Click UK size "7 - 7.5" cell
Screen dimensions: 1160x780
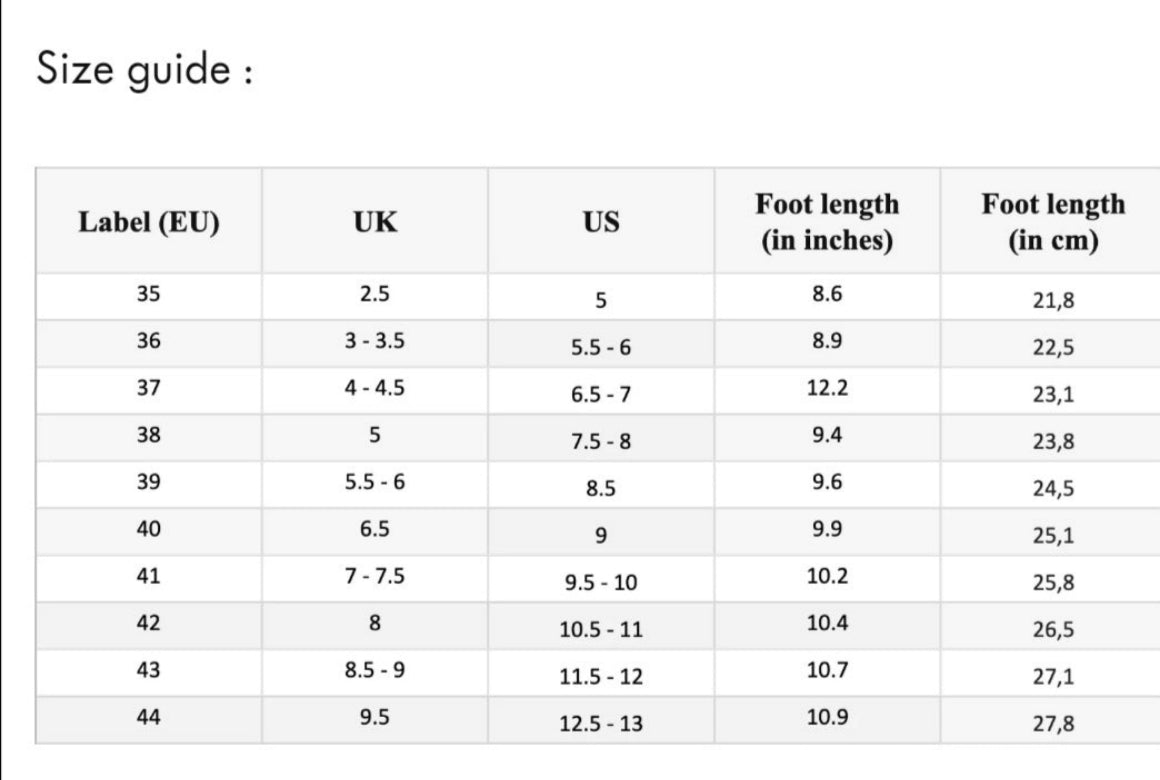375,576
